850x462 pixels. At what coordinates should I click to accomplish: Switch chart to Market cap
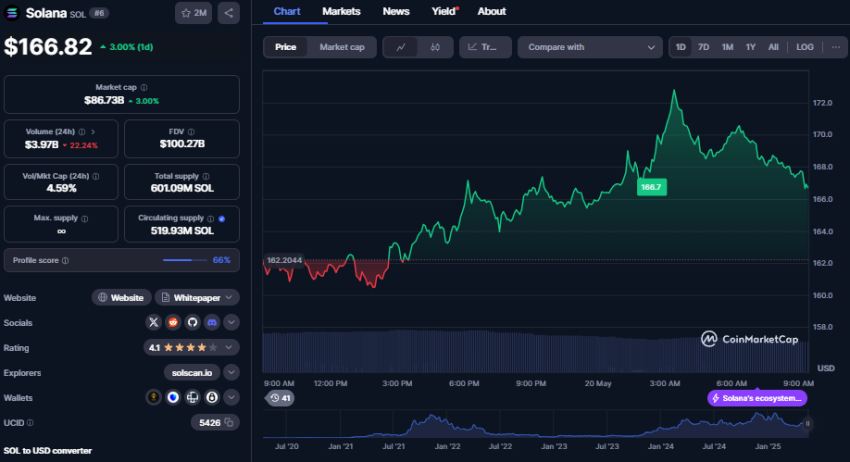[x=341, y=47]
